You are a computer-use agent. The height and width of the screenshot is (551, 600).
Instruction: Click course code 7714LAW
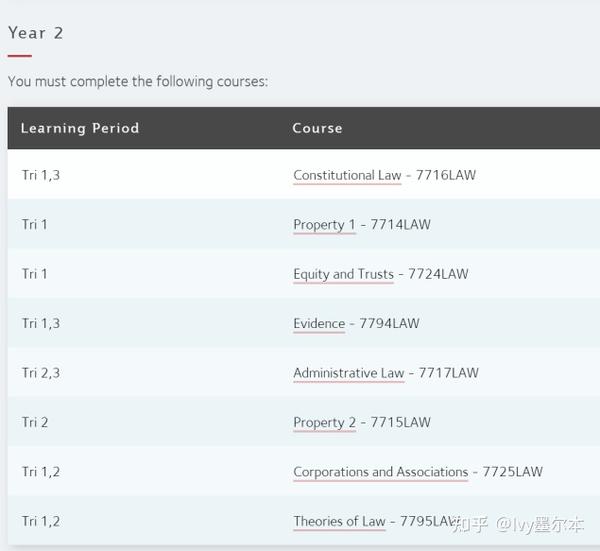[401, 225]
